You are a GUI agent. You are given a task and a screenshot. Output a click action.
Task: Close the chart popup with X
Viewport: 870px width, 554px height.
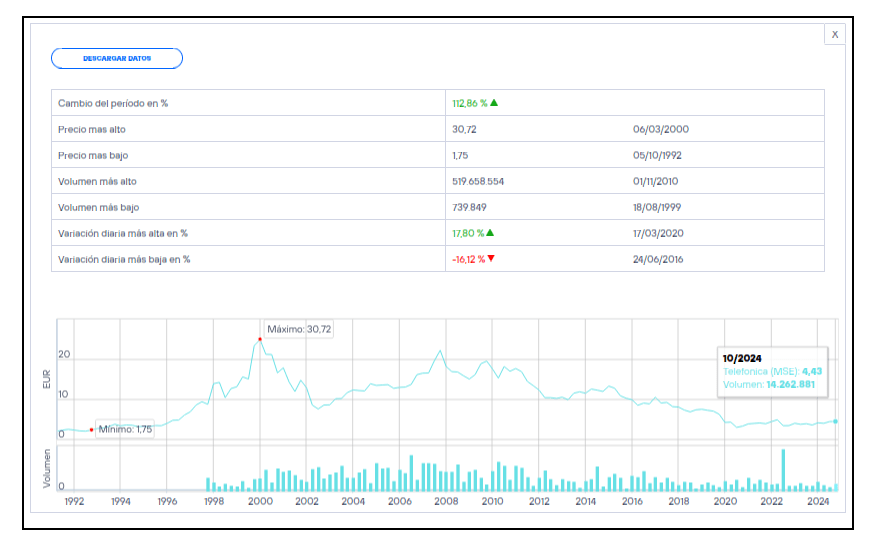coord(835,35)
